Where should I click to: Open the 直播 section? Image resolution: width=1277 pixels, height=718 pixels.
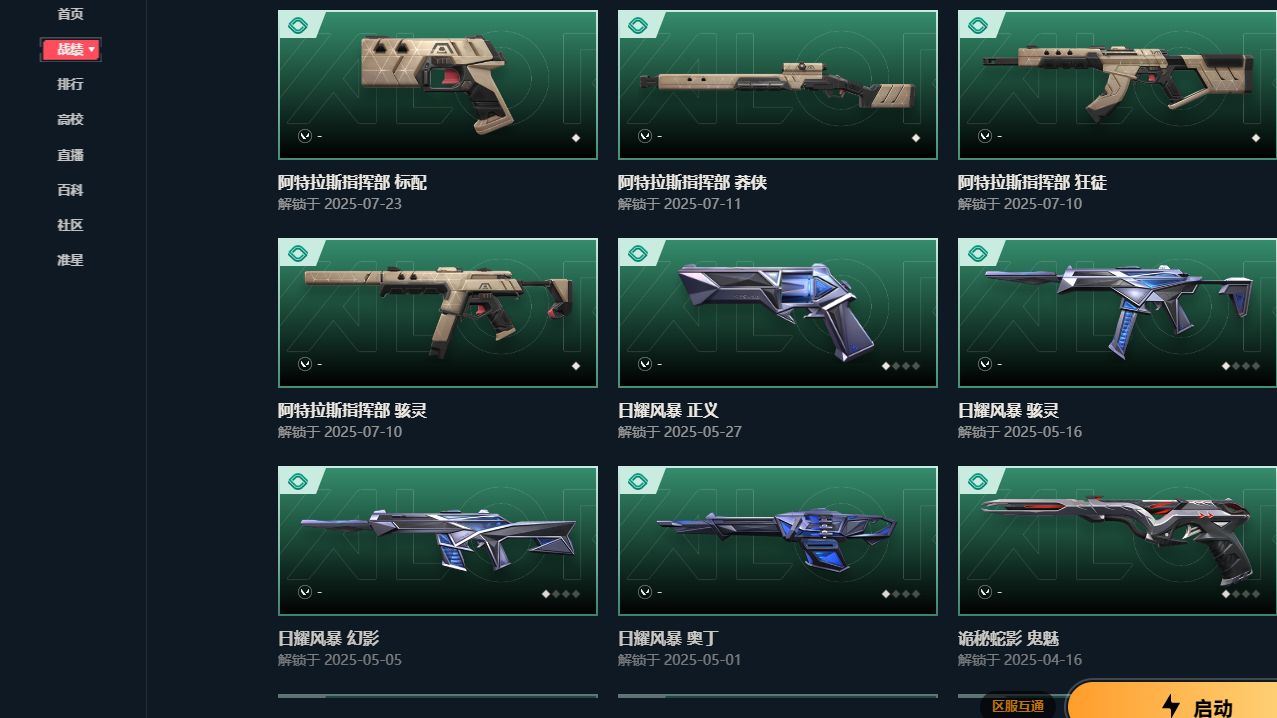[x=70, y=155]
